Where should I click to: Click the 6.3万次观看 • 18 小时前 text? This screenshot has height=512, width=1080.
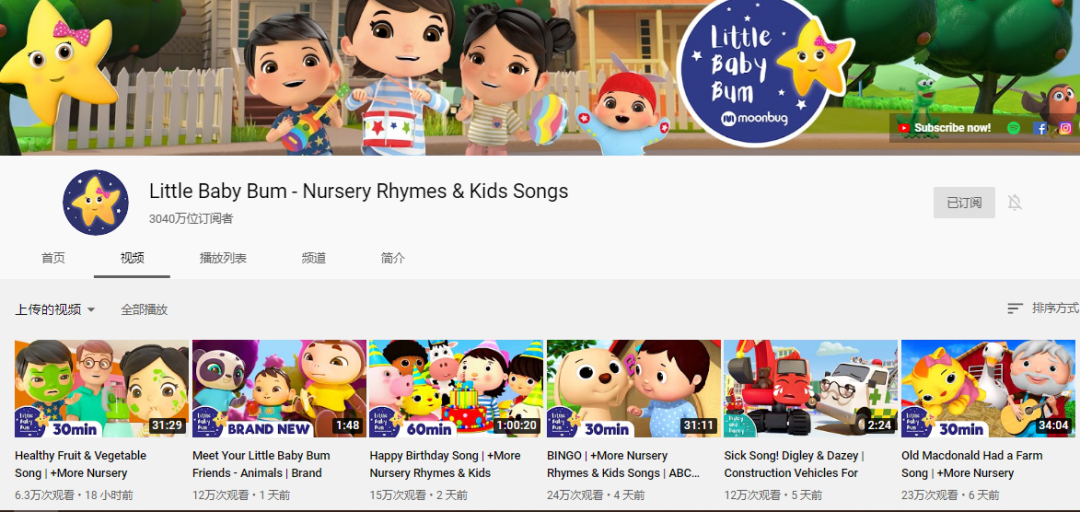pyautogui.click(x=74, y=495)
